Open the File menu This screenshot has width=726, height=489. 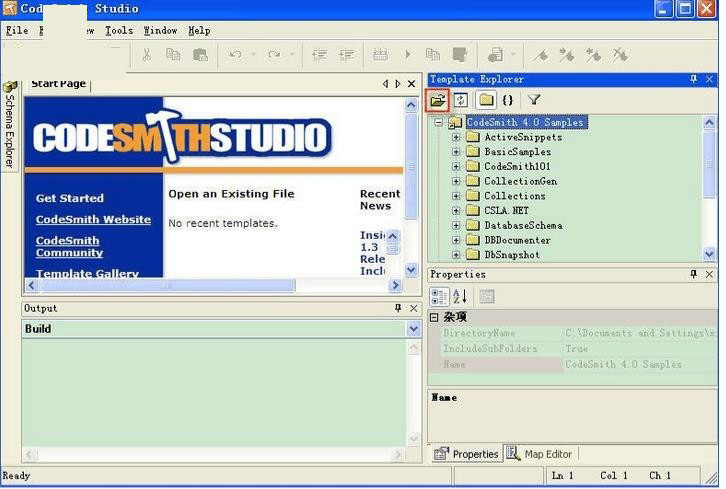click(x=17, y=31)
